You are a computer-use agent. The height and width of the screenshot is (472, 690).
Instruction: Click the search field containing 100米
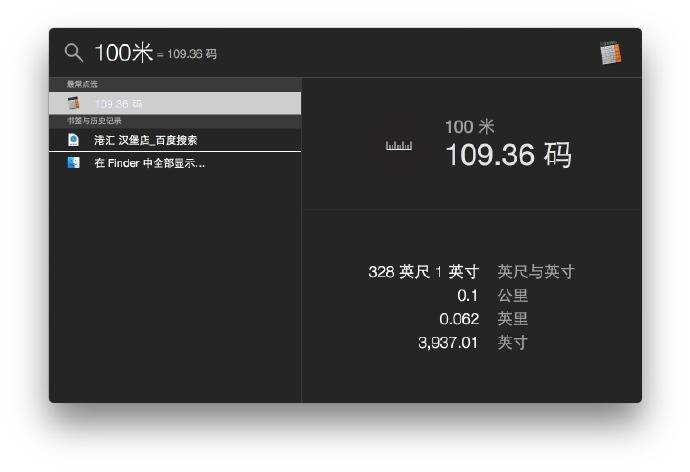(x=124, y=53)
